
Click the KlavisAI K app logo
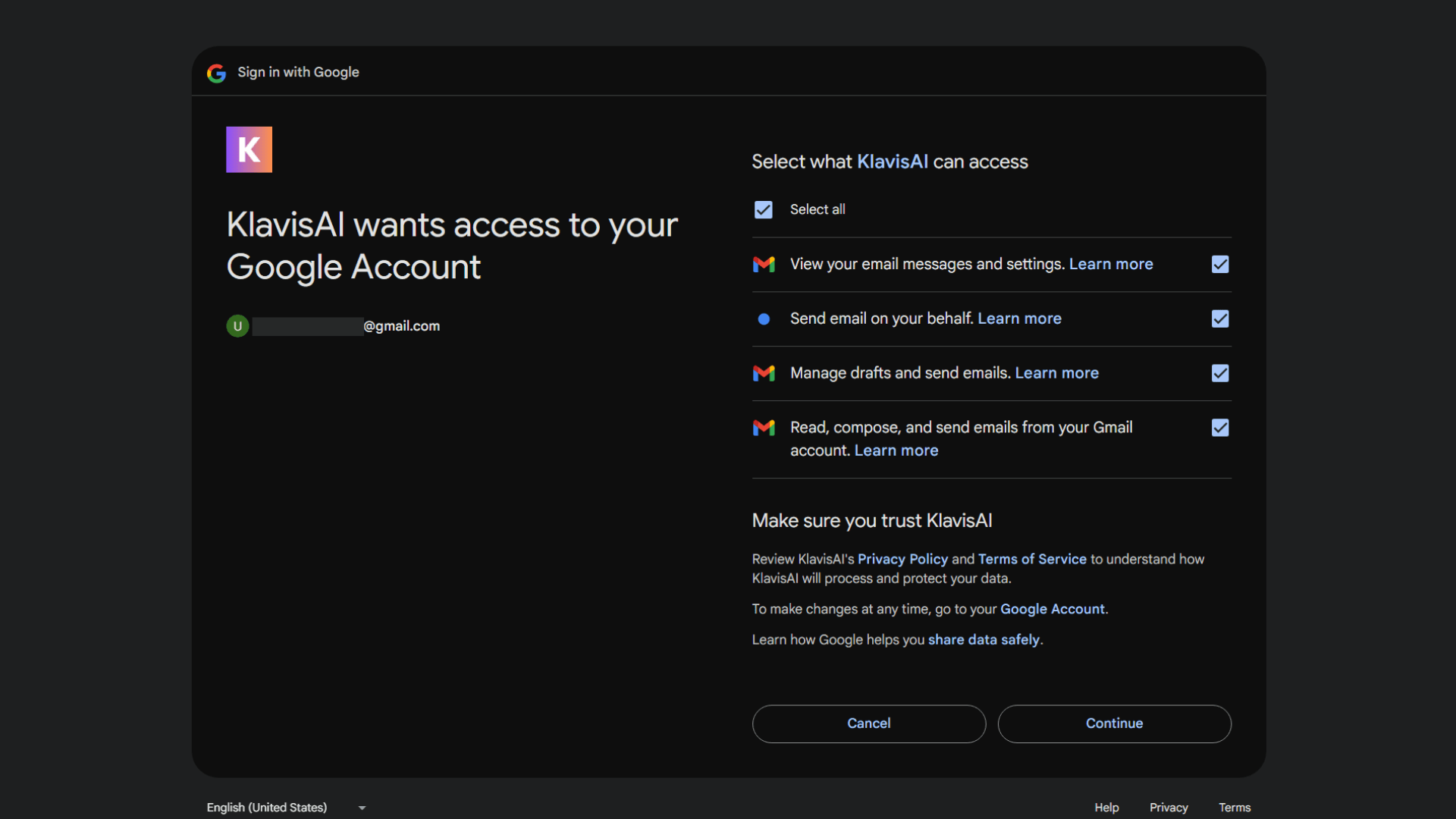(x=249, y=149)
